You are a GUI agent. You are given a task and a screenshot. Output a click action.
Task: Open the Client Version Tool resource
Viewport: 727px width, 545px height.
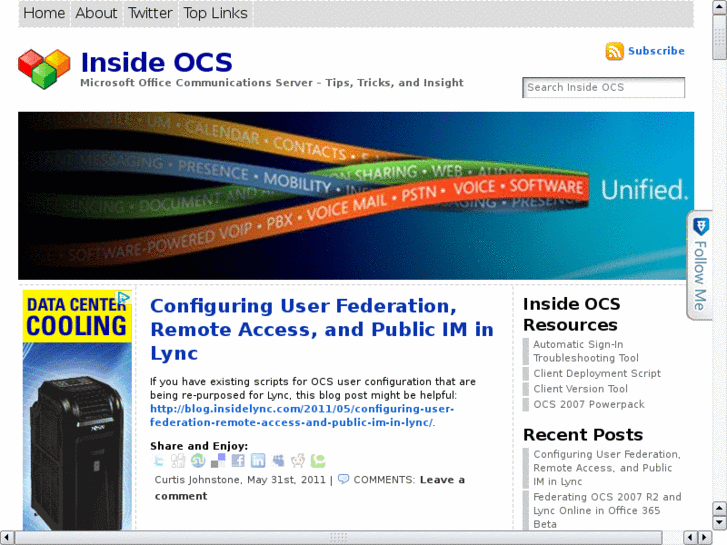(x=580, y=389)
